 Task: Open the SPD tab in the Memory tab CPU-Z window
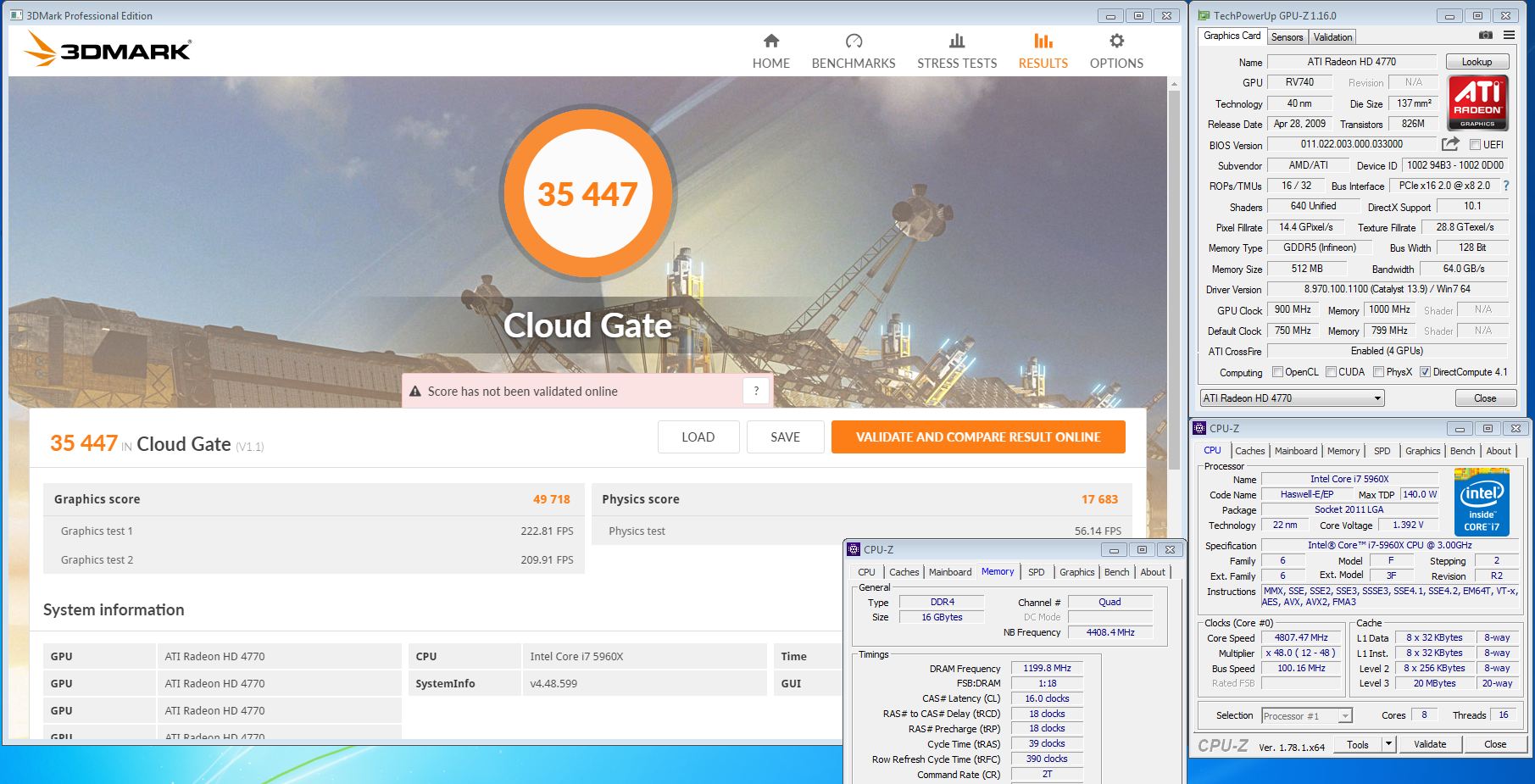point(1036,572)
